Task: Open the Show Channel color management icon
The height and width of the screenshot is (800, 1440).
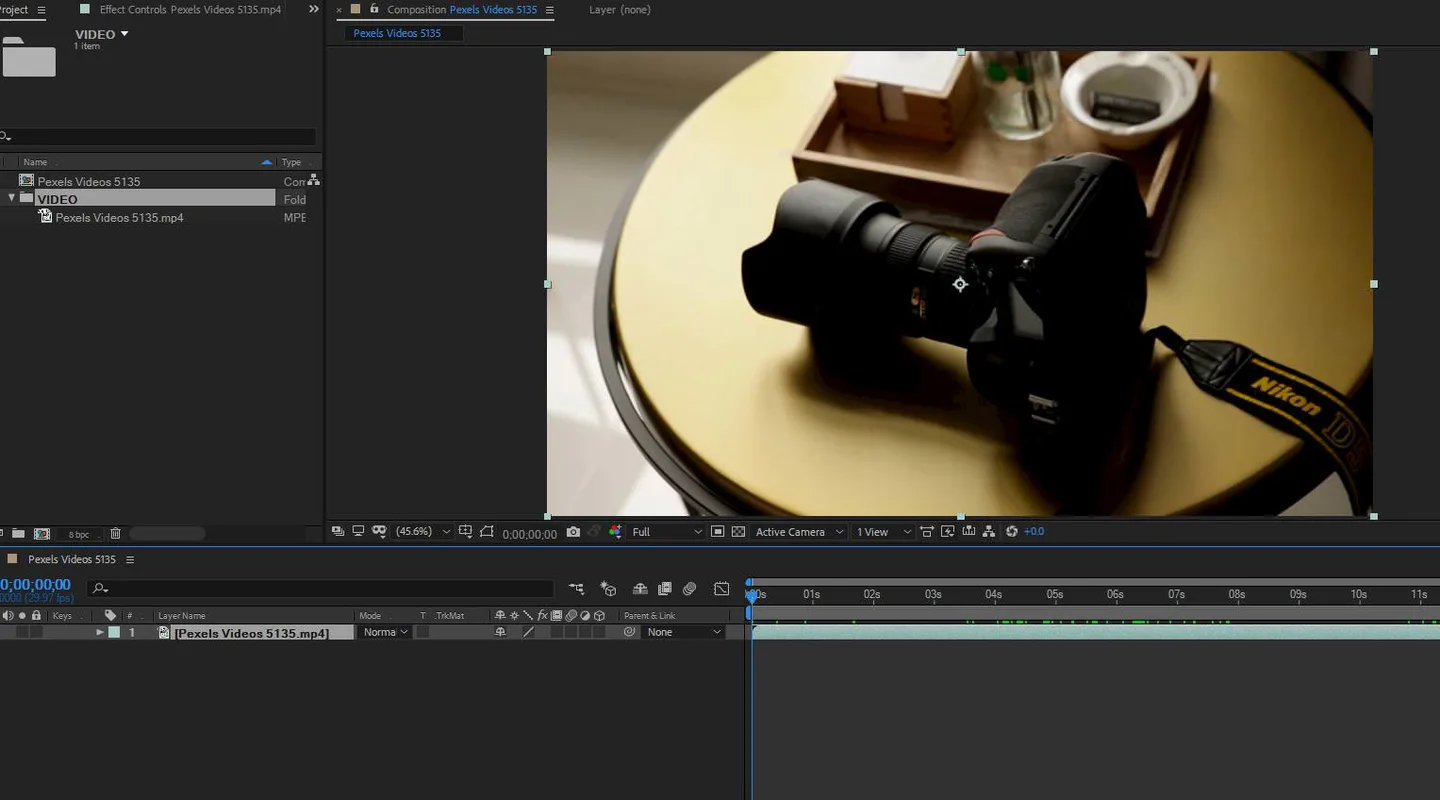Action: click(x=615, y=532)
